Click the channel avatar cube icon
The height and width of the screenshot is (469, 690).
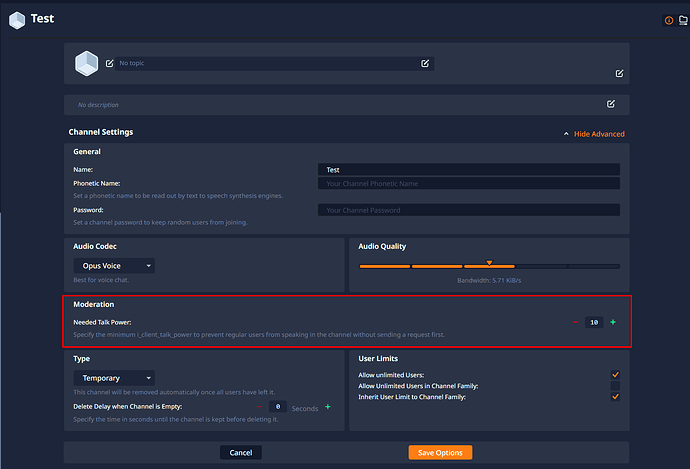[x=89, y=64]
